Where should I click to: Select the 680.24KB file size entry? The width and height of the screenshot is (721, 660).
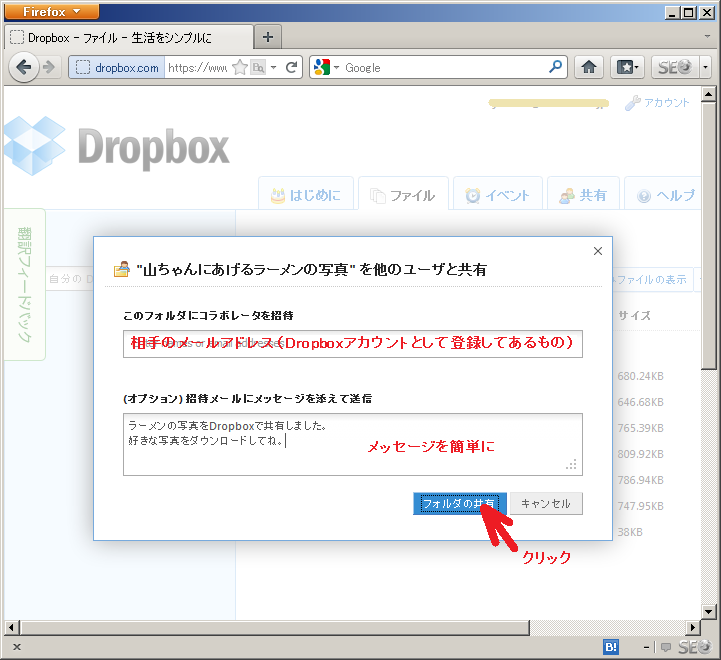pyautogui.click(x=641, y=376)
